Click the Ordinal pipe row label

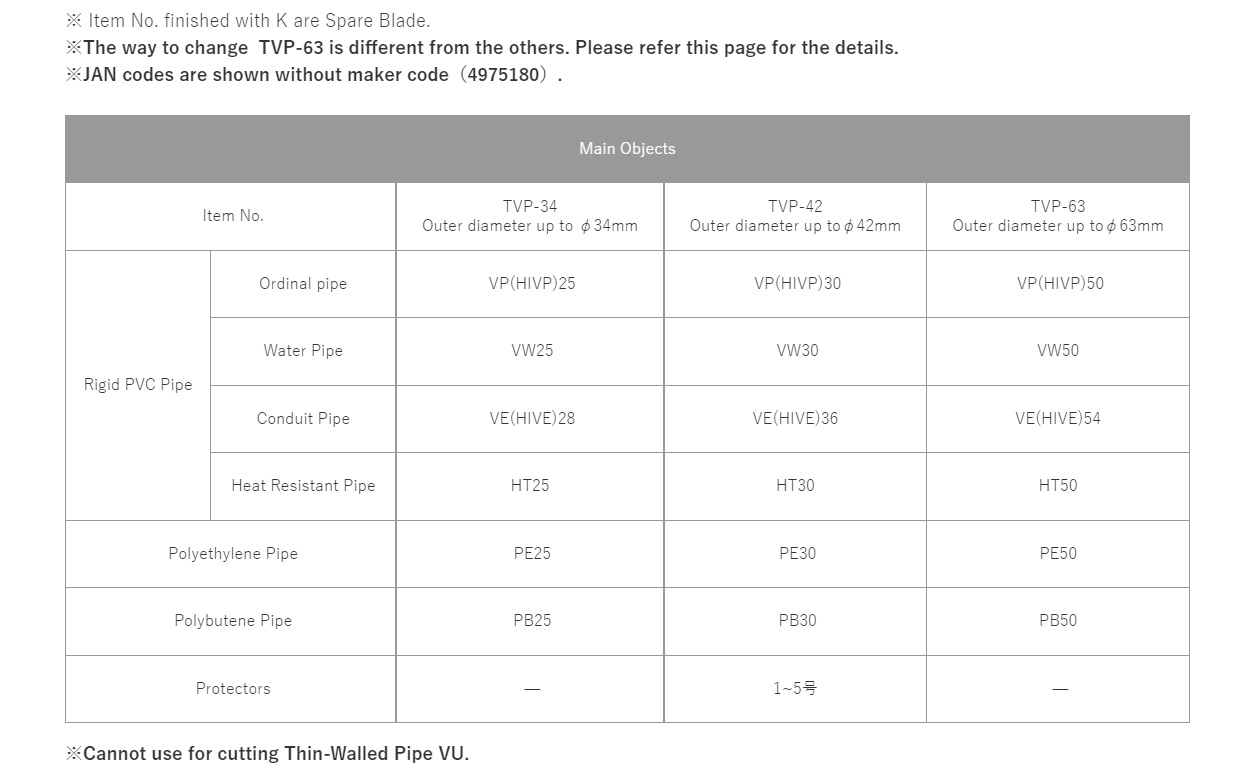(303, 284)
